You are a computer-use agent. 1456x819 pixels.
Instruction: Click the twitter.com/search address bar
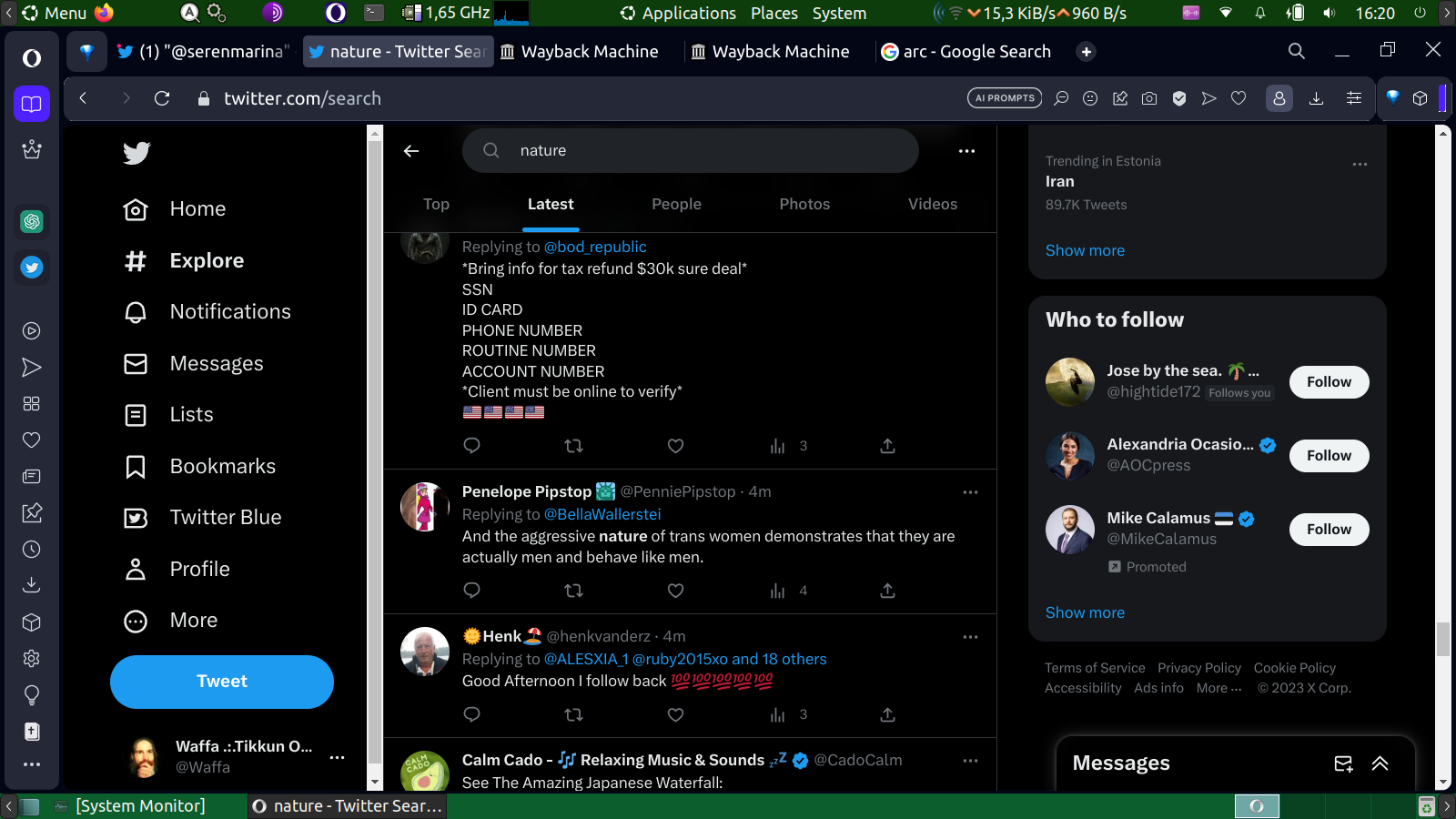pos(303,98)
